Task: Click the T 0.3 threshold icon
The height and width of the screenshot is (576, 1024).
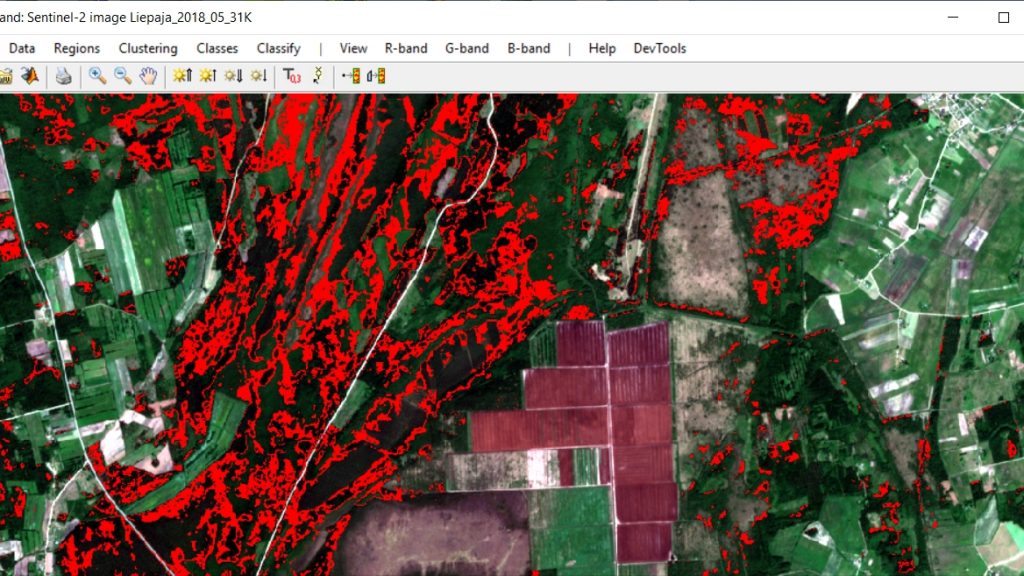Action: click(292, 76)
